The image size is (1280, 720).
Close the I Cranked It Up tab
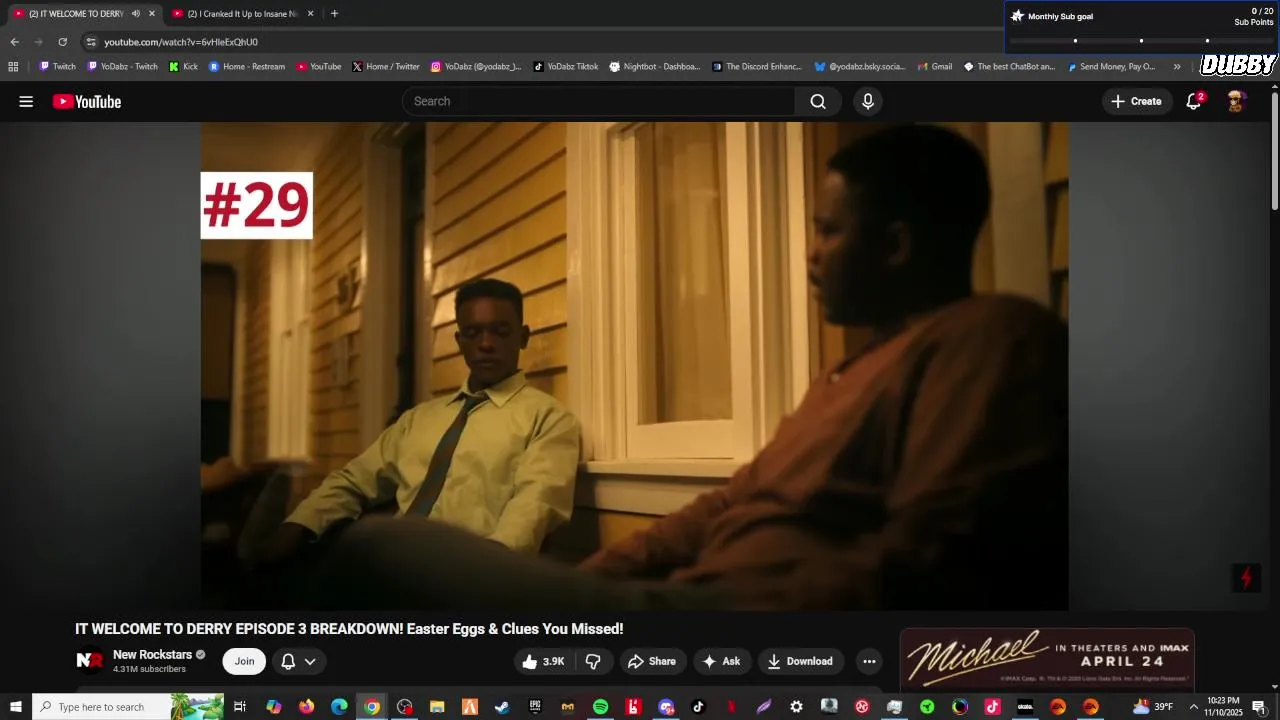(310, 13)
